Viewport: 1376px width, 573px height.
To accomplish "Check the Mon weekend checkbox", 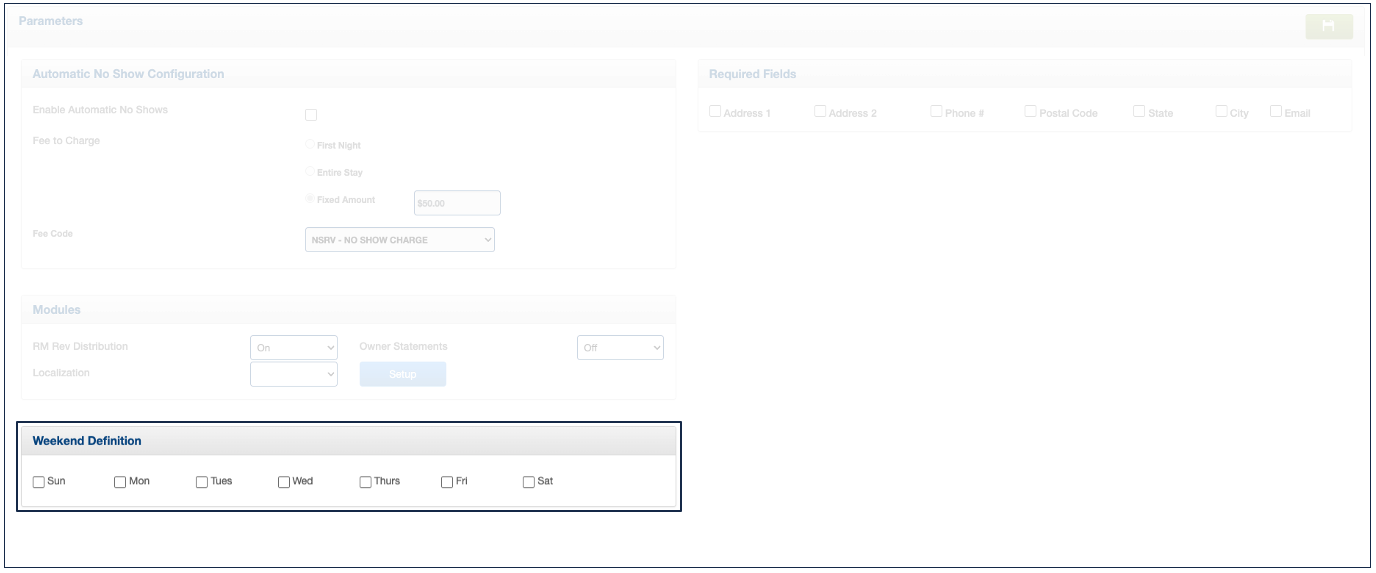I will (120, 482).
